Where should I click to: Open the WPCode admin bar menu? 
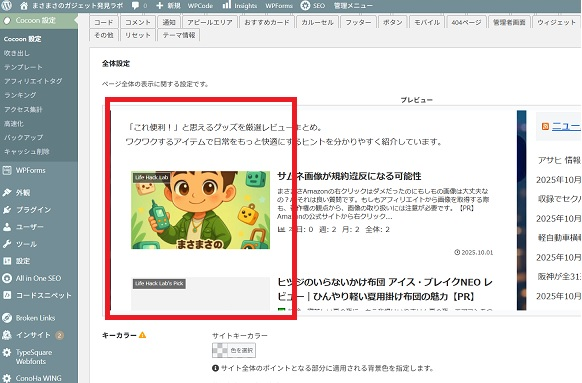[x=200, y=6]
